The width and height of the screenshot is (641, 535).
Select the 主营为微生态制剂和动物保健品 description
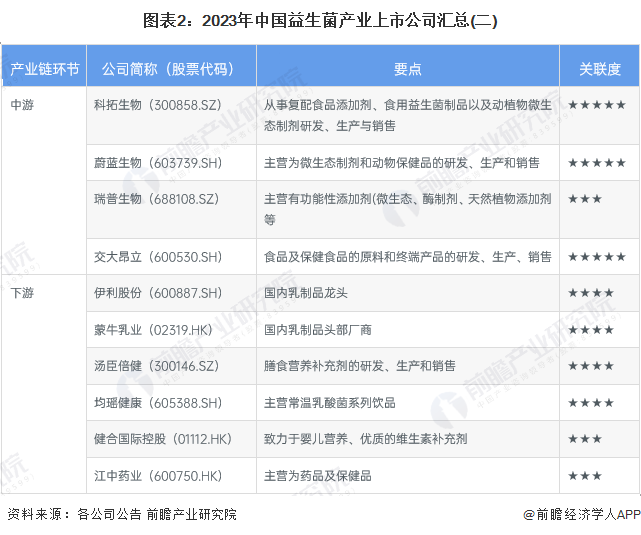click(402, 163)
